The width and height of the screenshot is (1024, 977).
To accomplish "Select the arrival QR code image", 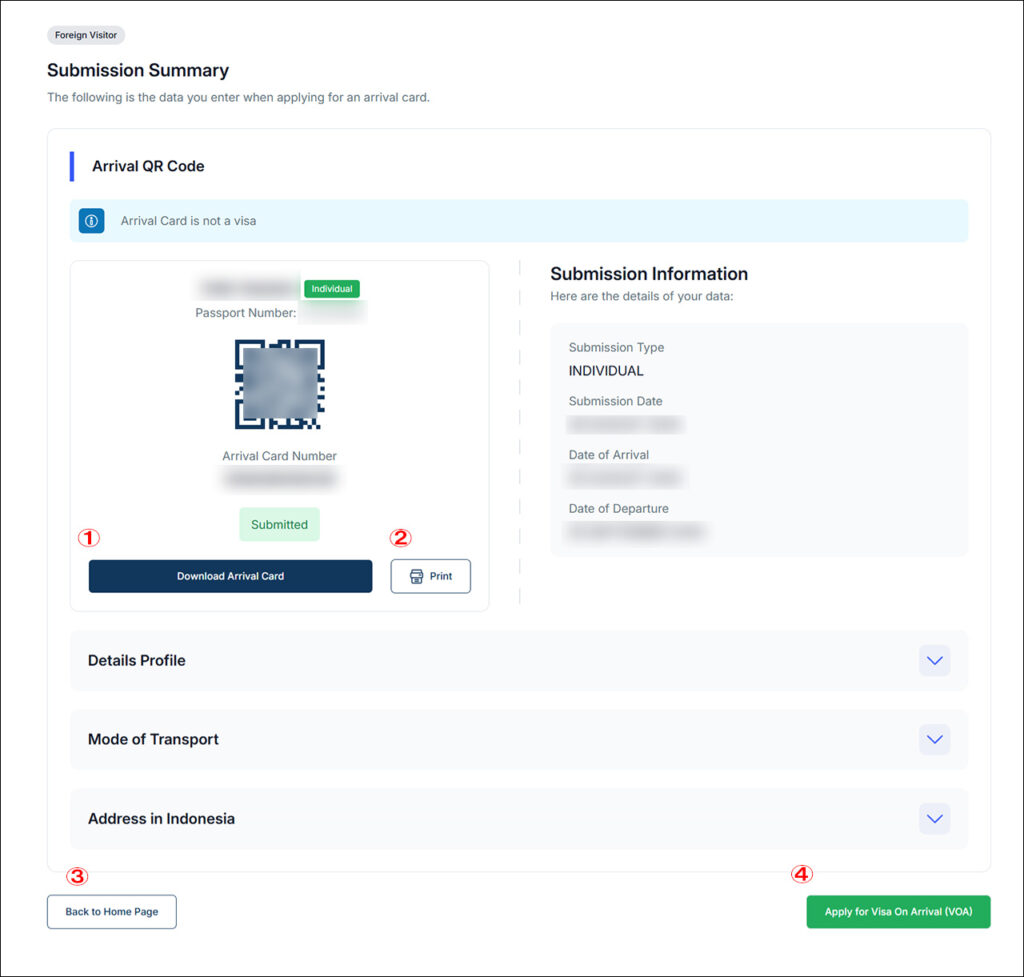I will [x=280, y=384].
